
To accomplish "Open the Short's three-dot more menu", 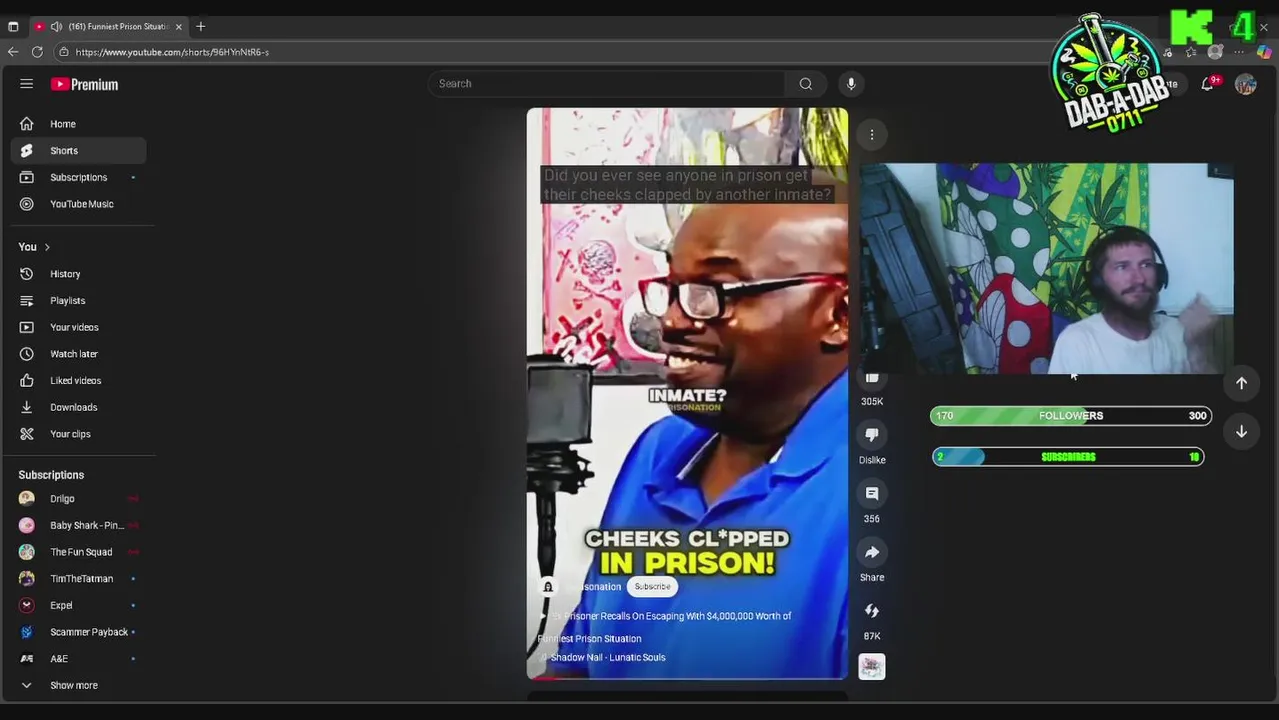I will [x=872, y=134].
